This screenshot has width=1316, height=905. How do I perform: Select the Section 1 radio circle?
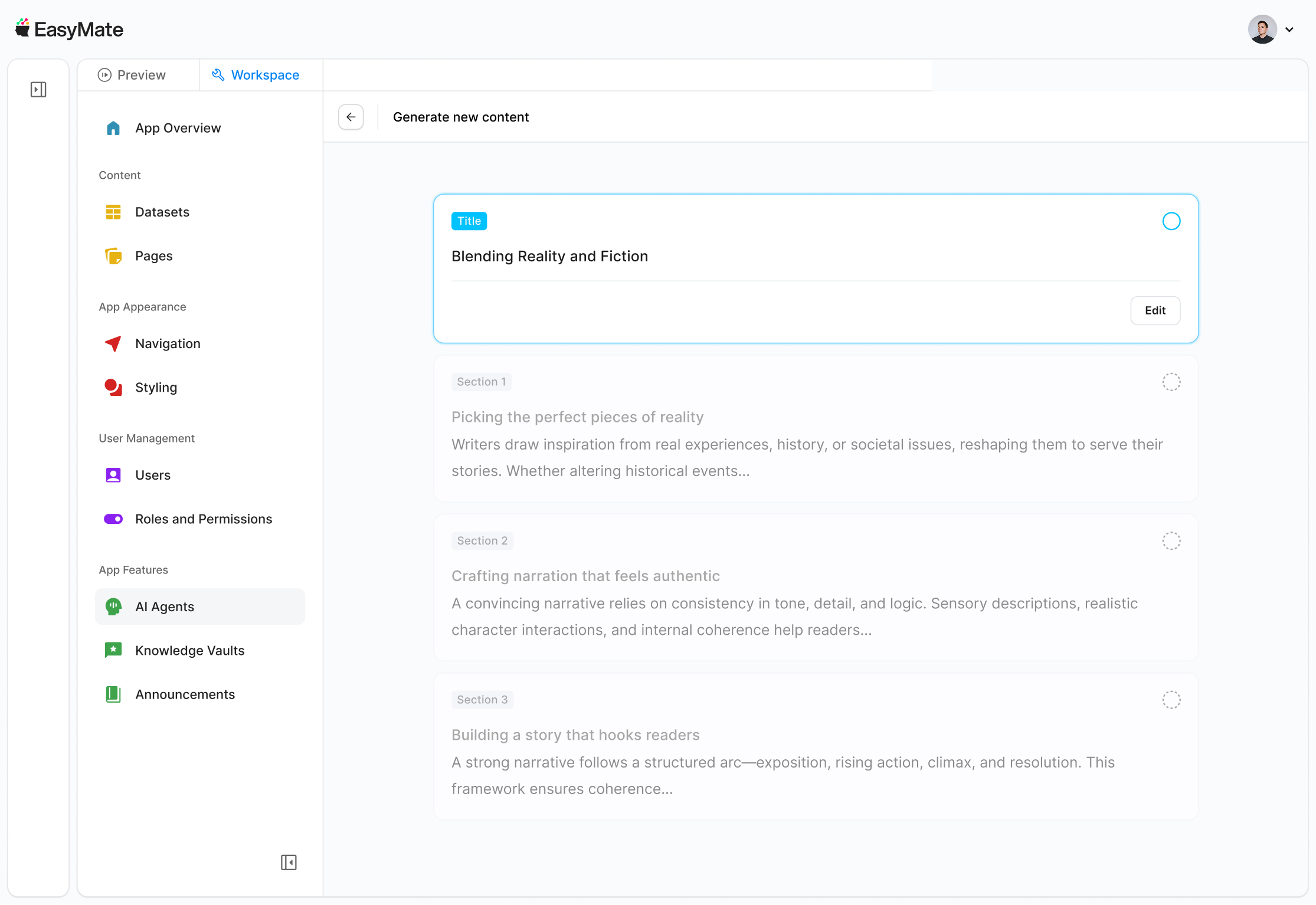coord(1171,382)
